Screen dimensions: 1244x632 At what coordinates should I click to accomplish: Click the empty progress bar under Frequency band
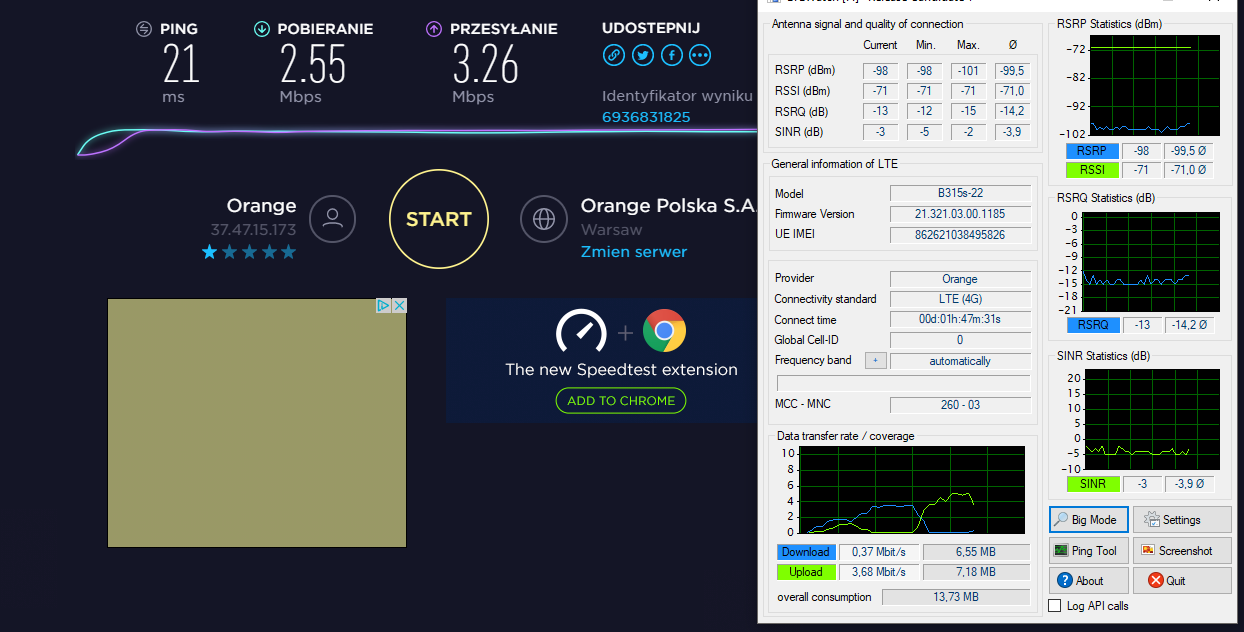coord(904,383)
